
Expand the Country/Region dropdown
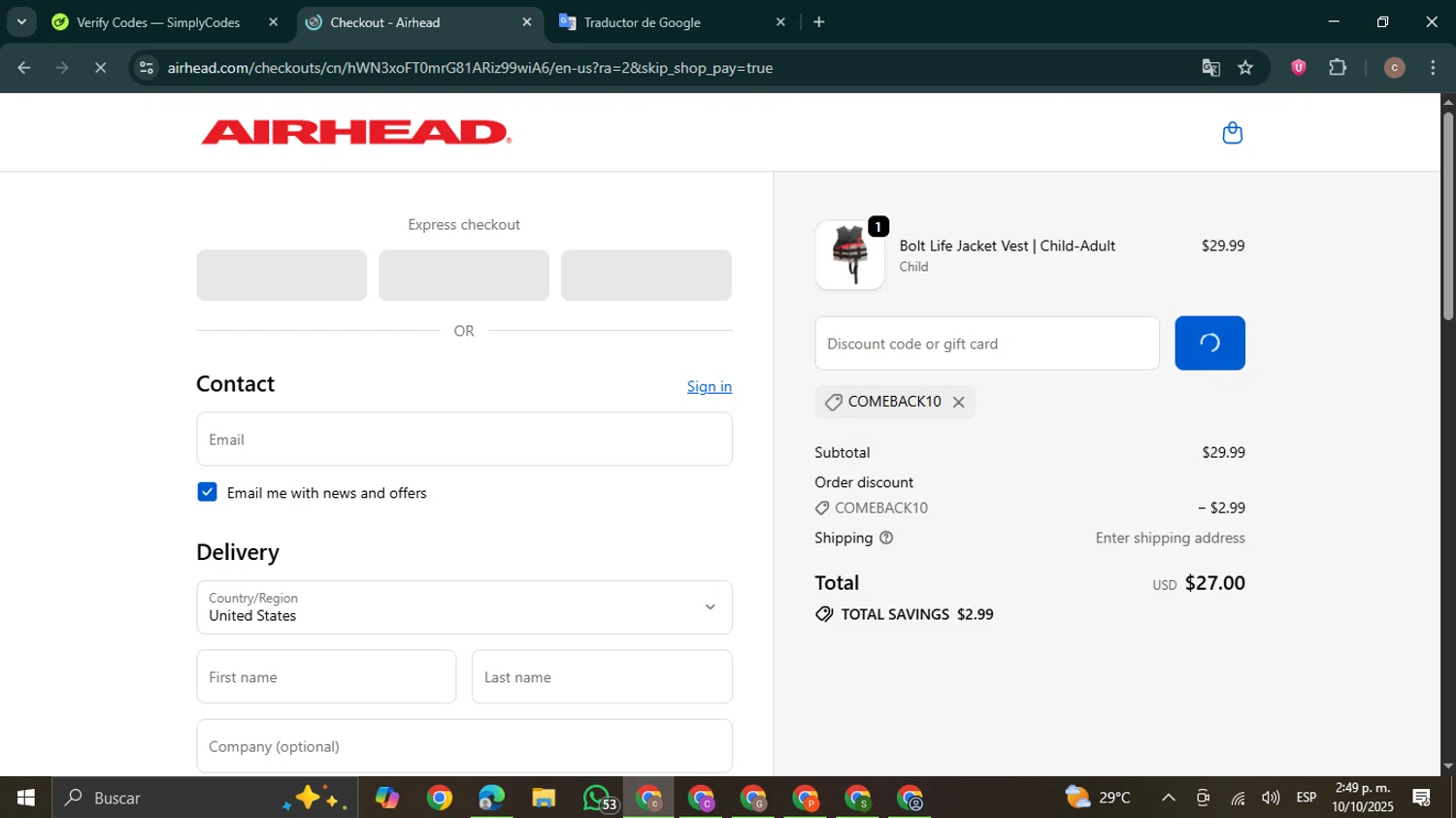pos(464,607)
